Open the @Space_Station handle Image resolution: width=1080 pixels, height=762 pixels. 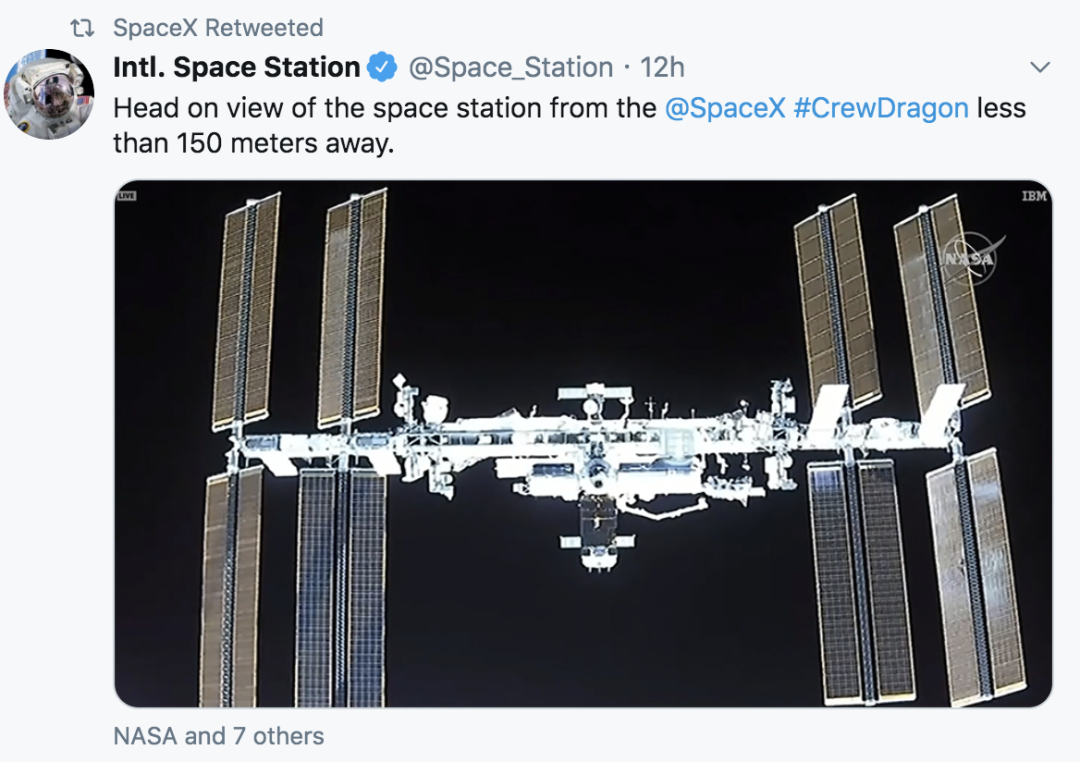tap(510, 68)
